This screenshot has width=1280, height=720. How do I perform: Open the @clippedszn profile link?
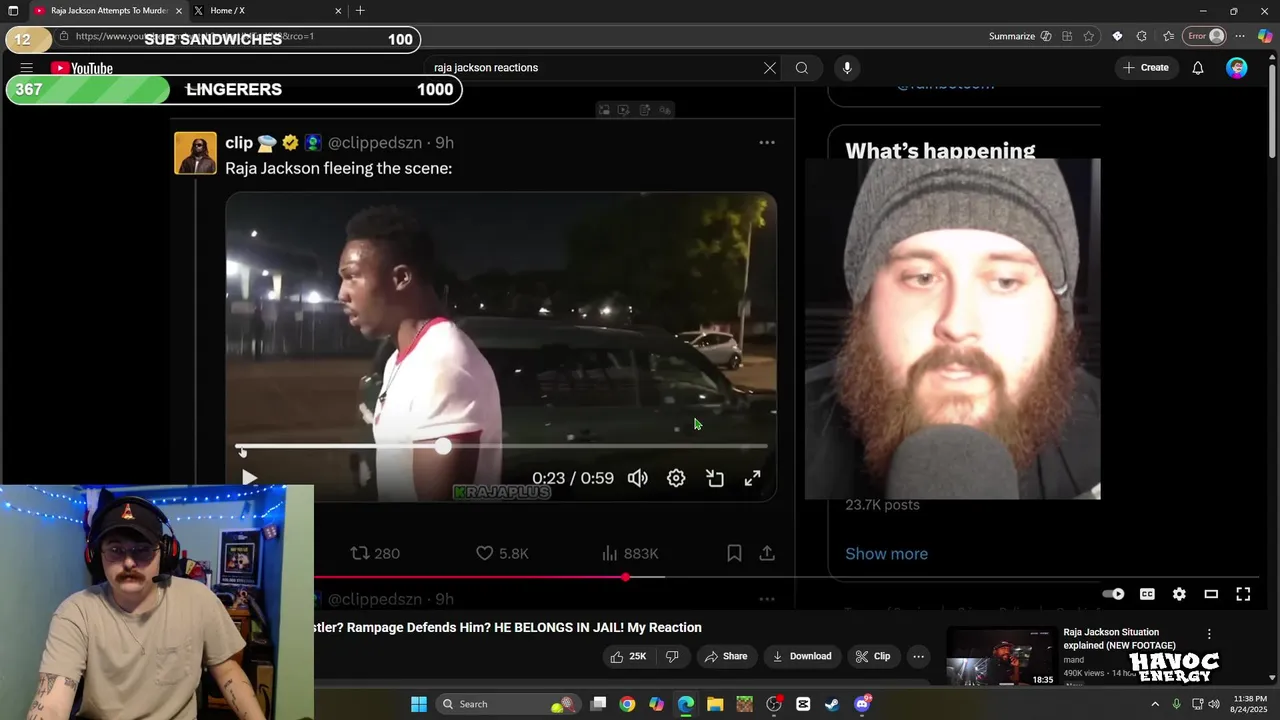click(x=375, y=143)
